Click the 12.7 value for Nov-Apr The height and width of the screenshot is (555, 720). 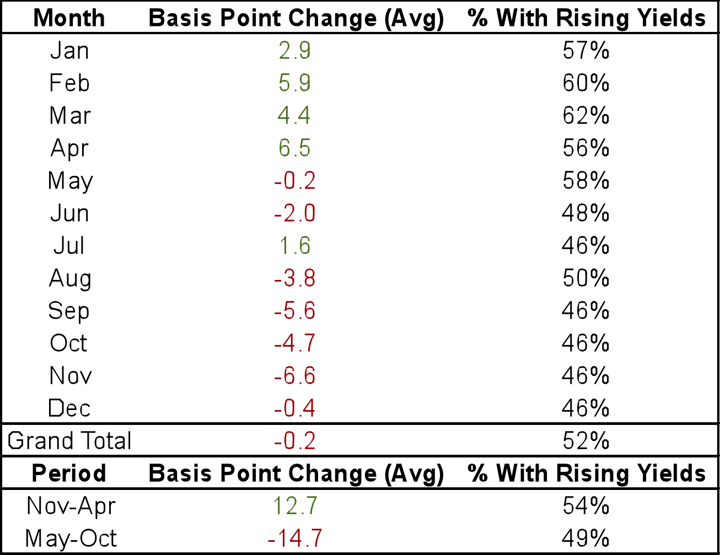coord(297,506)
